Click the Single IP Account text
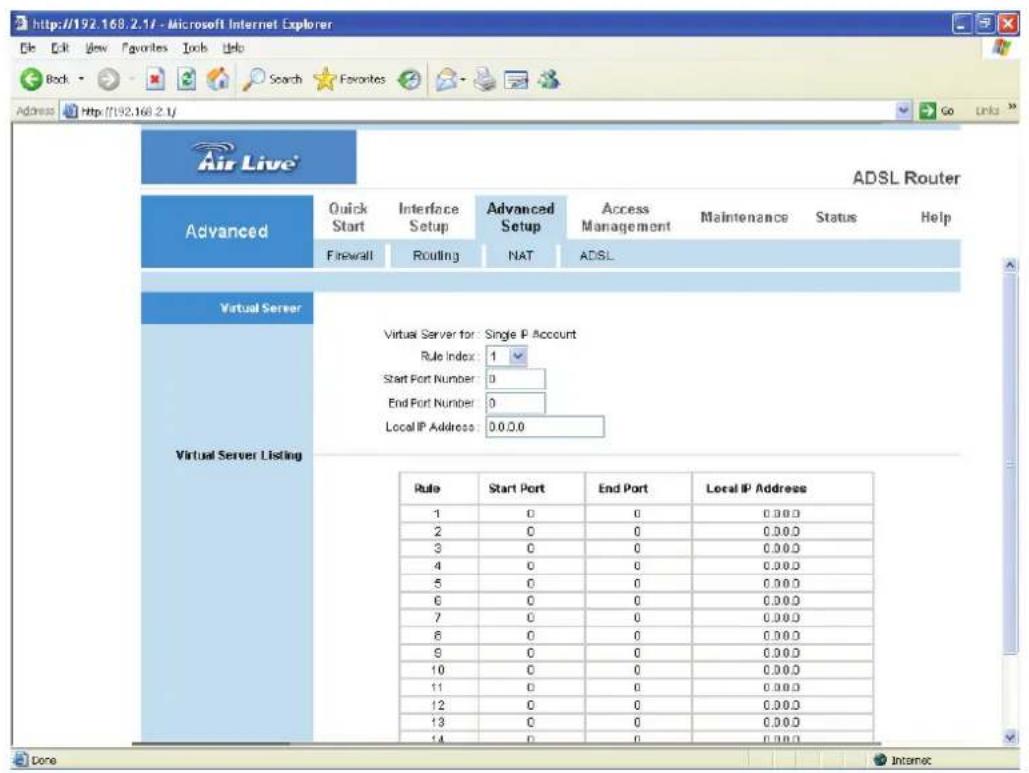The image size is (1029, 773). (530, 334)
